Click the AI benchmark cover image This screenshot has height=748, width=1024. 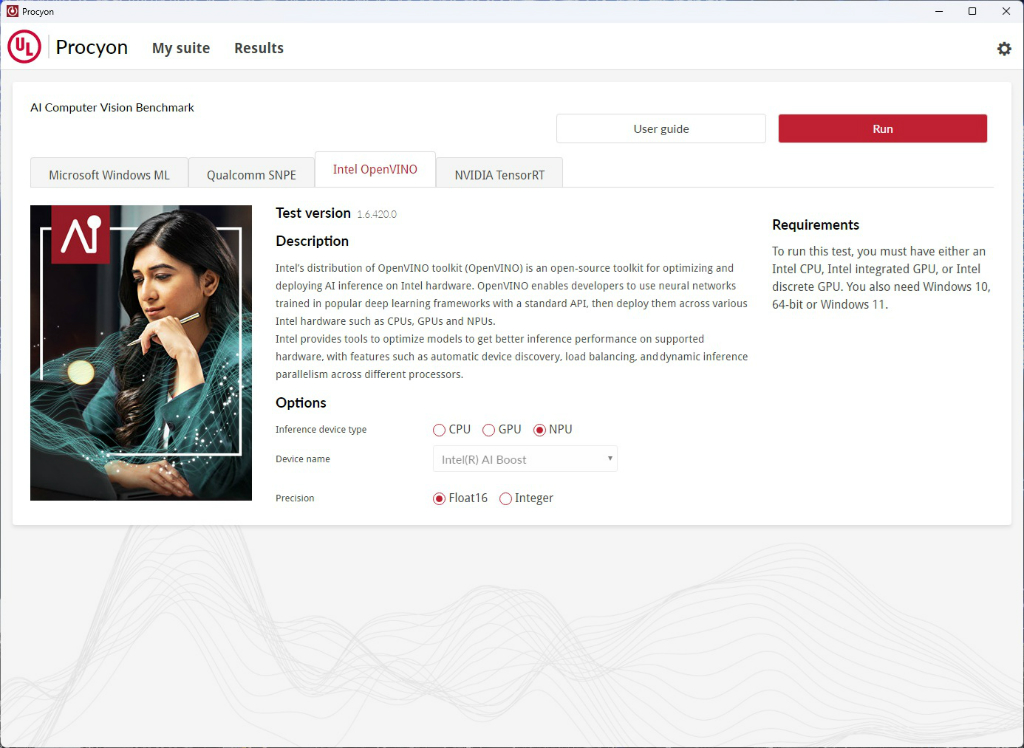pyautogui.click(x=141, y=353)
